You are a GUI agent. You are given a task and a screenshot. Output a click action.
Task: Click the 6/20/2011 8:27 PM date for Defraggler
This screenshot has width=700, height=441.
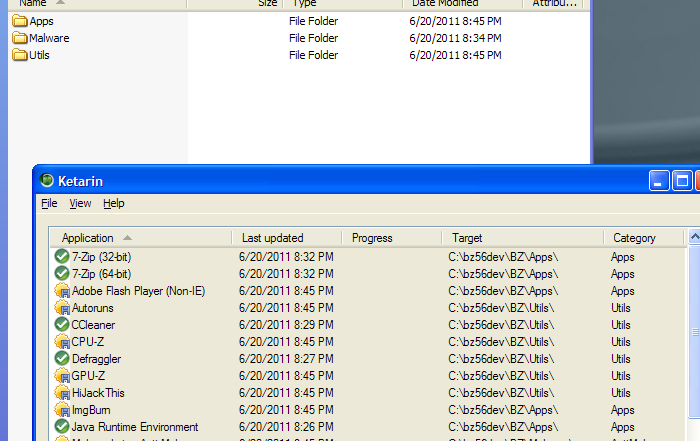pyautogui.click(x=286, y=359)
